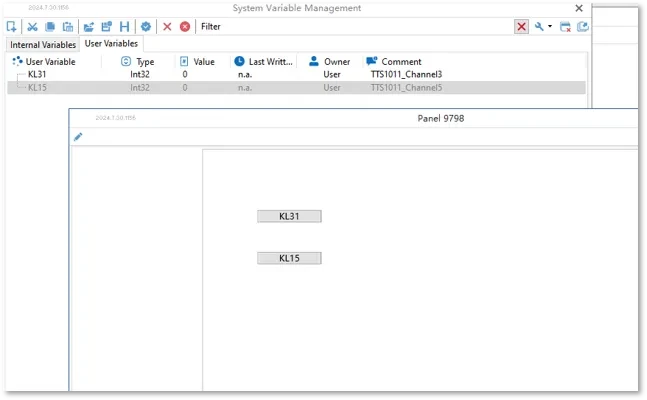Click the scissors cut icon
This screenshot has height=400, width=647.
(x=32, y=26)
